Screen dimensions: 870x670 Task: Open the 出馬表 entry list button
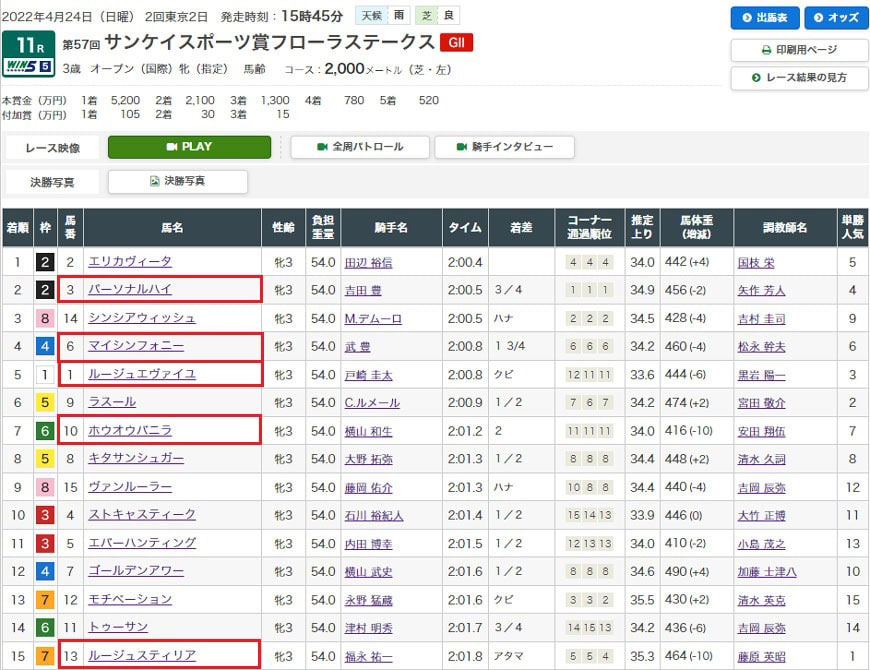click(764, 18)
